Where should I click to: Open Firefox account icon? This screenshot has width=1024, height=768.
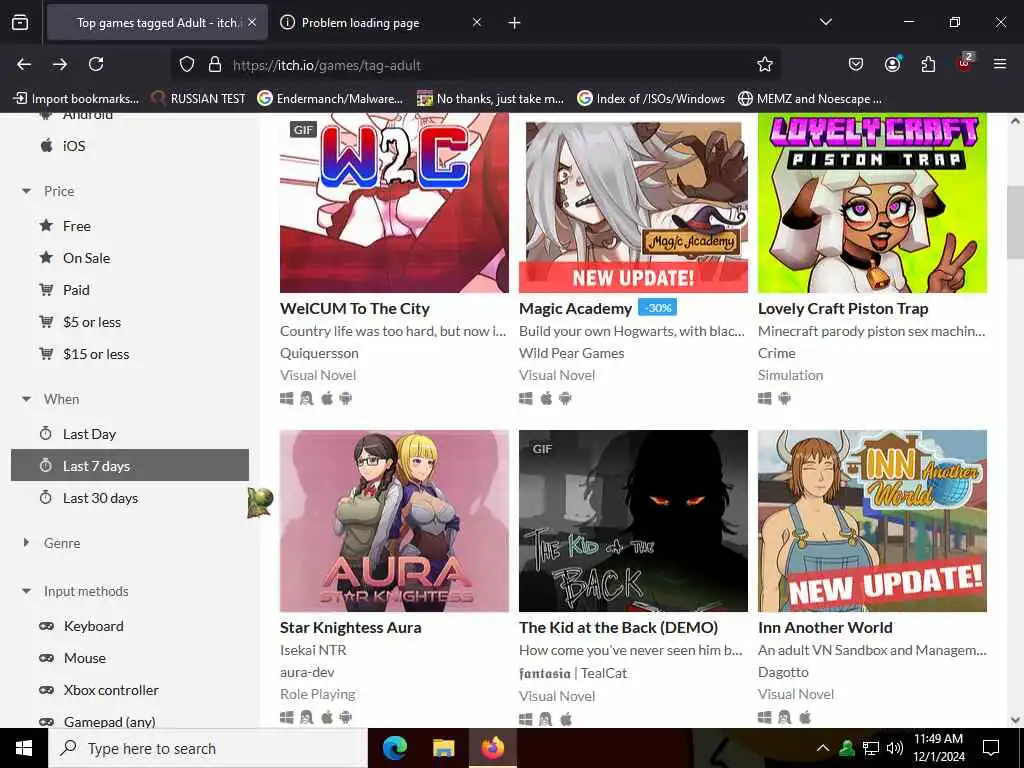(x=892, y=64)
